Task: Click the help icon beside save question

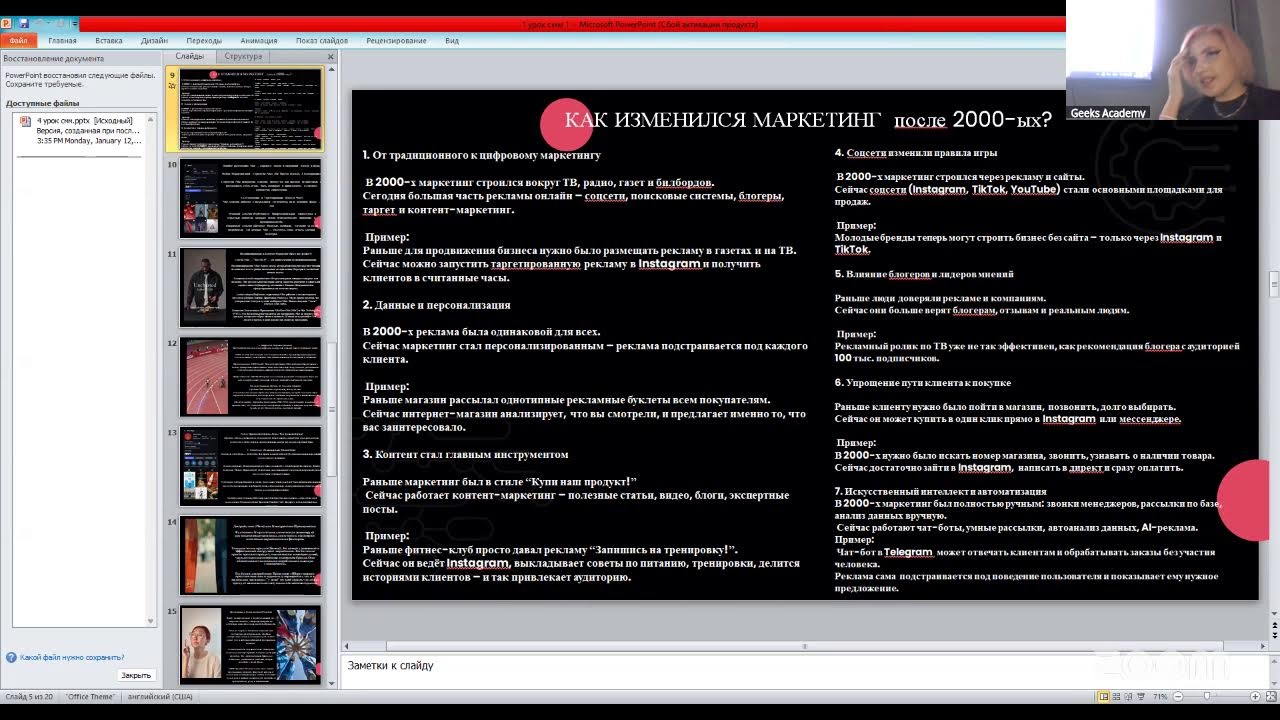Action: pos(11,657)
